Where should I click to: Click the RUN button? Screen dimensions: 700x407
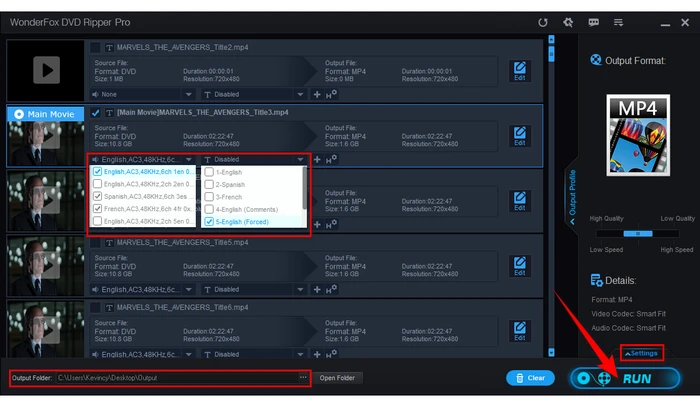coord(625,378)
